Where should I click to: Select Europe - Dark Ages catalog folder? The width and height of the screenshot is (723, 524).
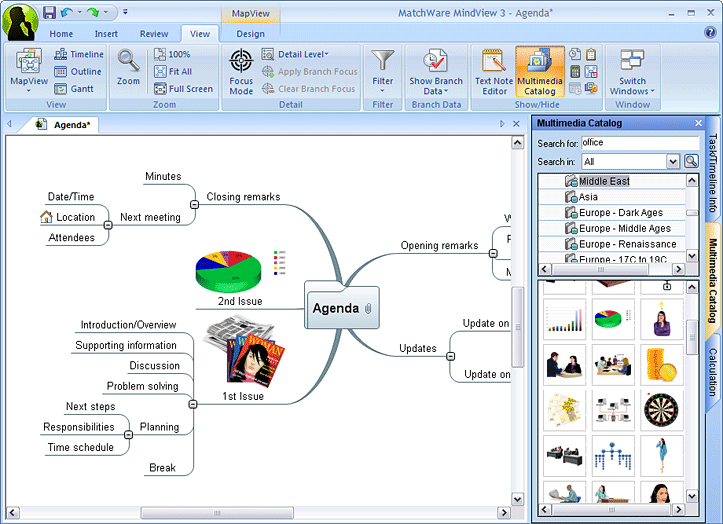point(614,213)
